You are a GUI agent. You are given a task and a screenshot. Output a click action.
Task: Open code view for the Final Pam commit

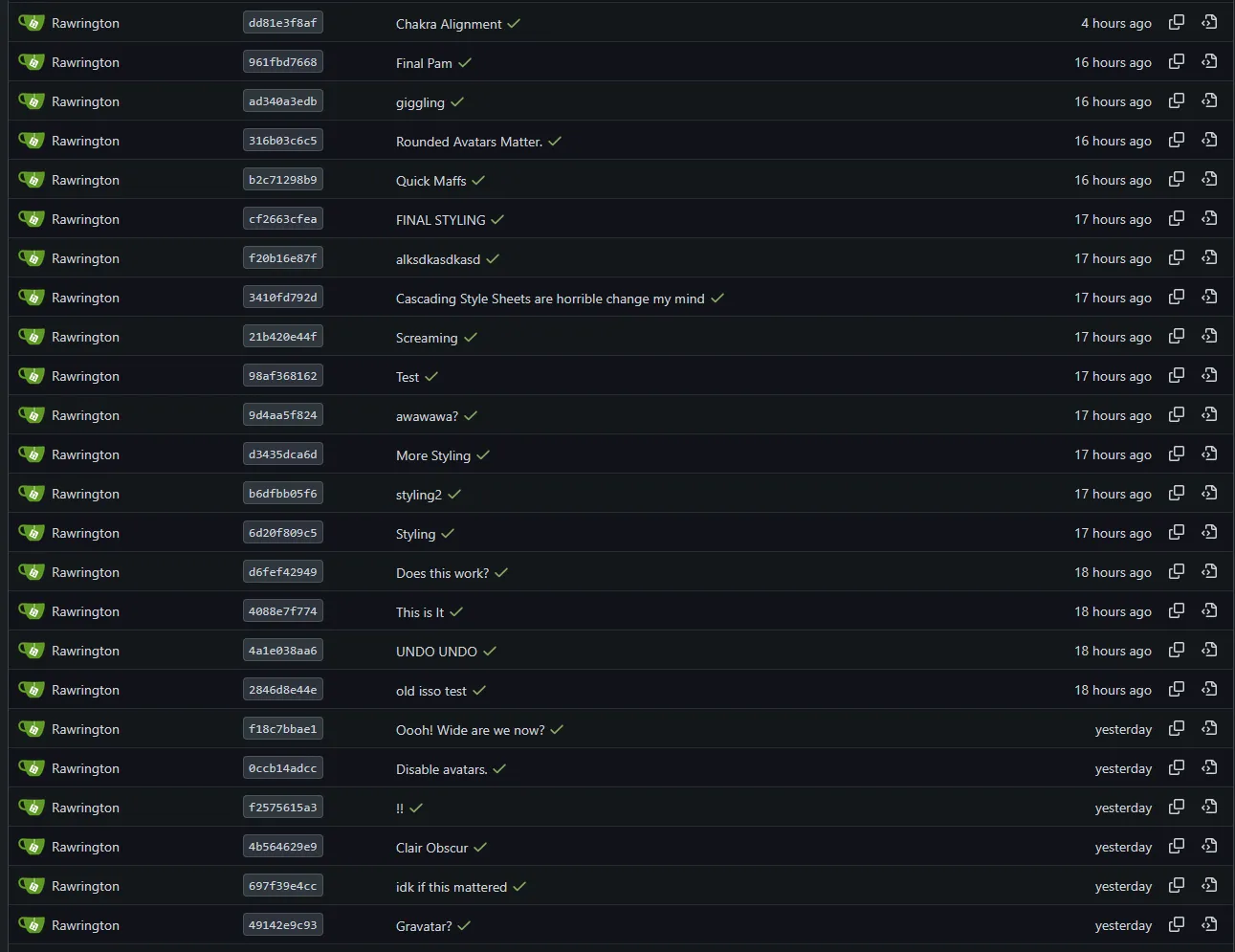coord(1208,61)
